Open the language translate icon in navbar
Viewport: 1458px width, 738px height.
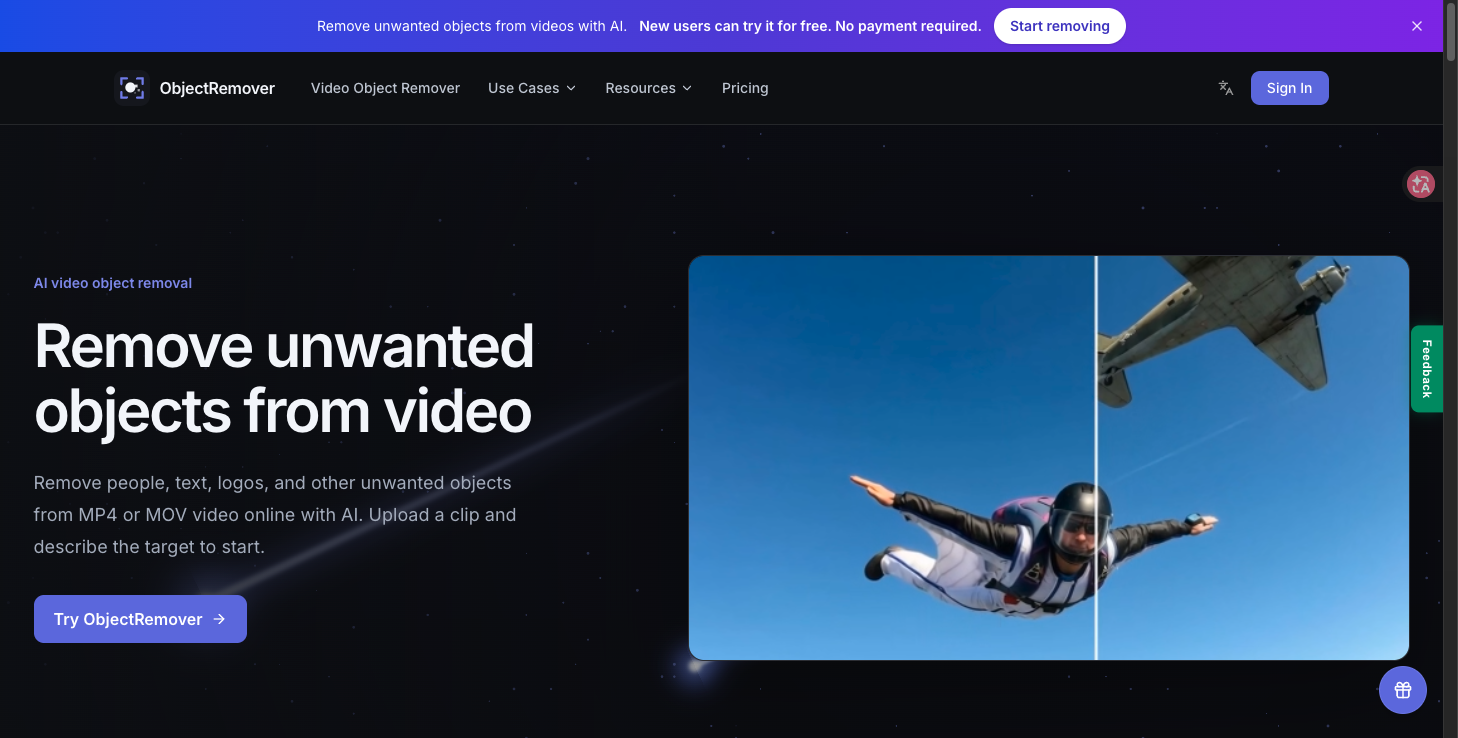[x=1226, y=88]
